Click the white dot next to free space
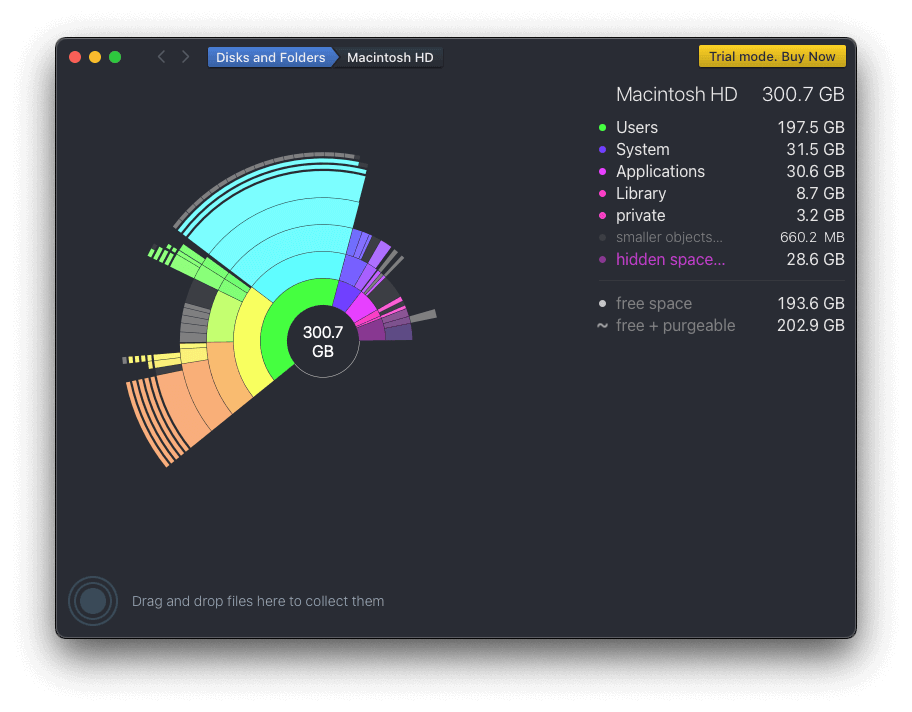This screenshot has height=712, width=912. [603, 303]
